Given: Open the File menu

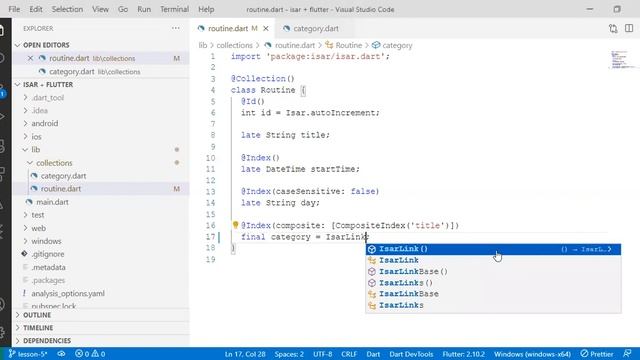Looking at the screenshot, I should (14, 9).
